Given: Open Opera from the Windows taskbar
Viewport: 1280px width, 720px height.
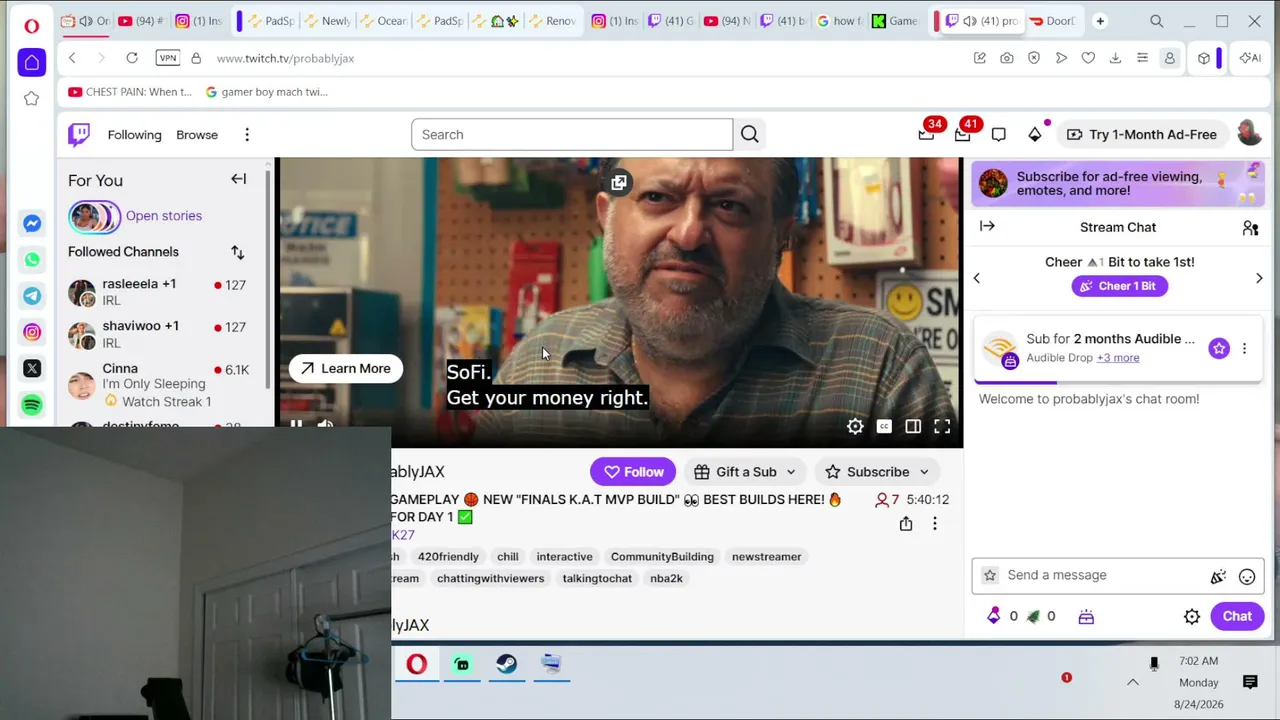Looking at the screenshot, I should tap(417, 664).
